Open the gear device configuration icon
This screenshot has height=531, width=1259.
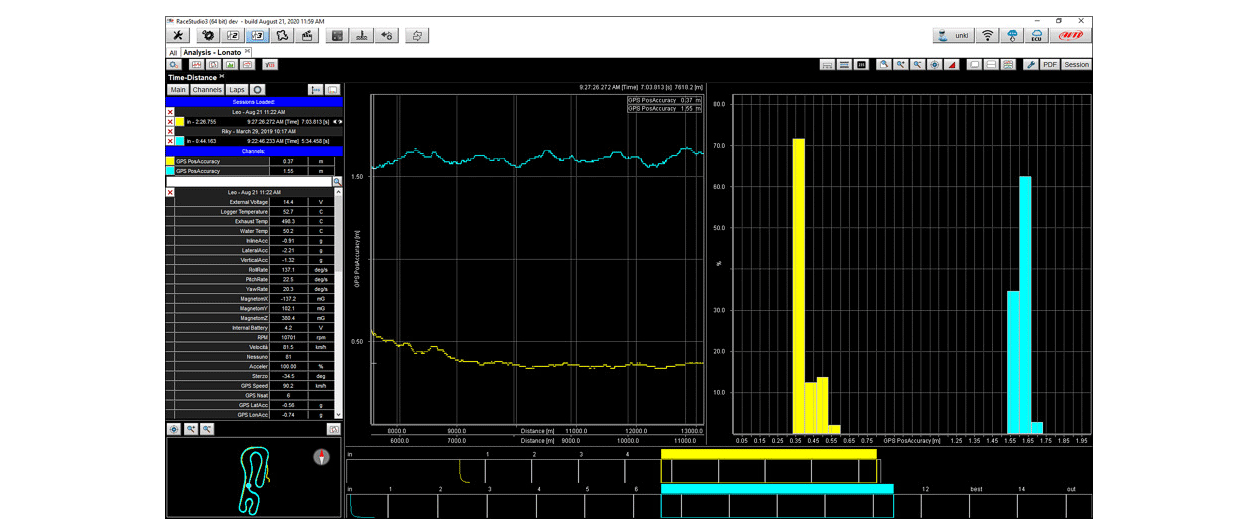pyautogui.click(x=207, y=36)
